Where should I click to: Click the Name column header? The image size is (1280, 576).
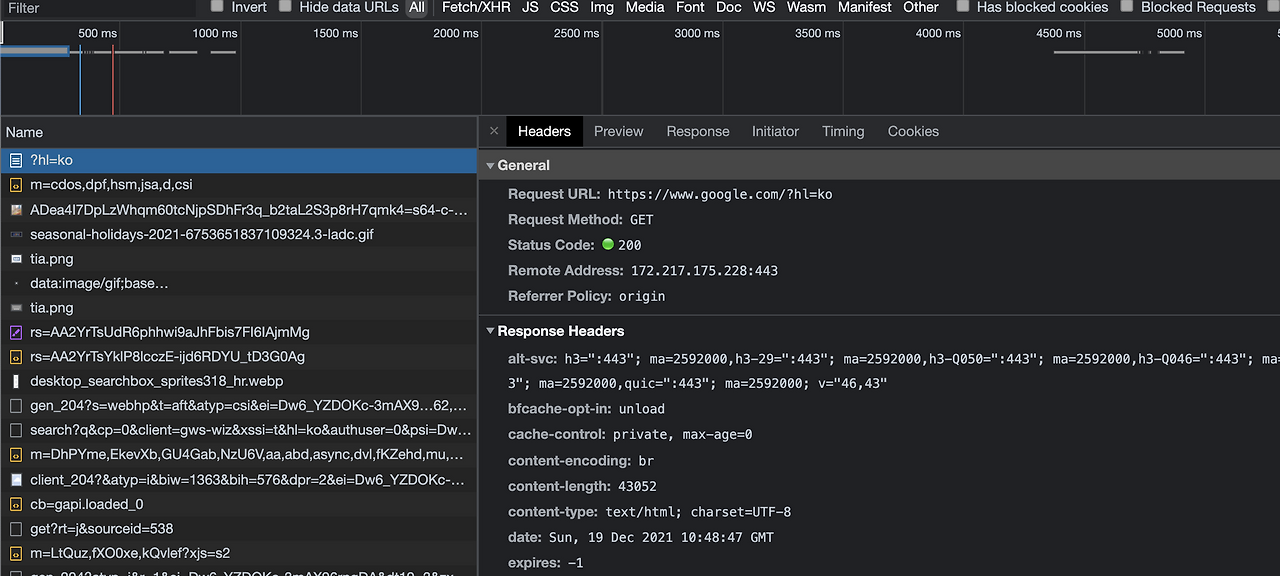tap(238, 132)
